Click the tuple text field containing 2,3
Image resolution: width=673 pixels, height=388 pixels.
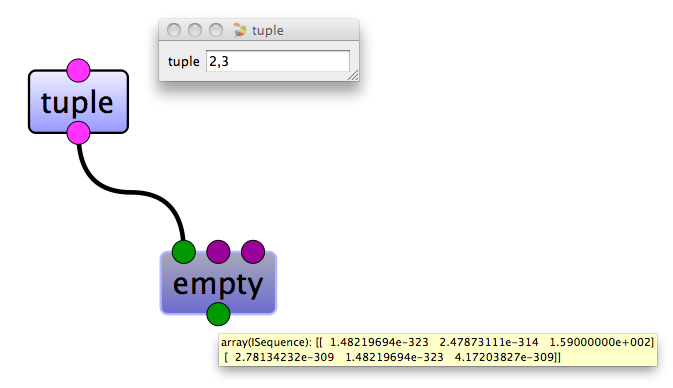pos(278,61)
